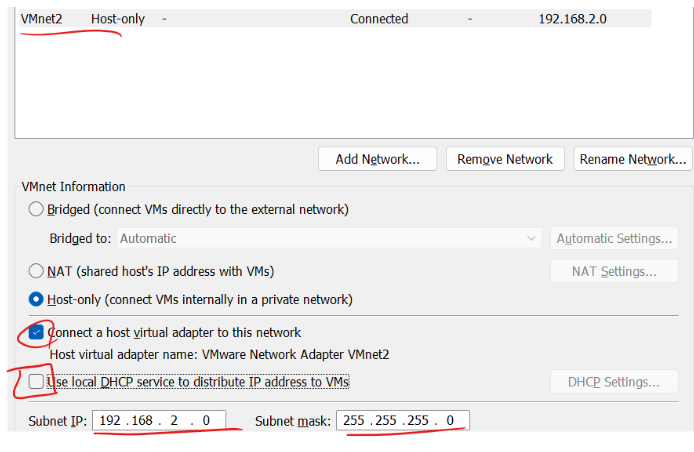This screenshot has width=694, height=452.
Task: Open Automatic Settings for bridging
Action: coord(614,238)
